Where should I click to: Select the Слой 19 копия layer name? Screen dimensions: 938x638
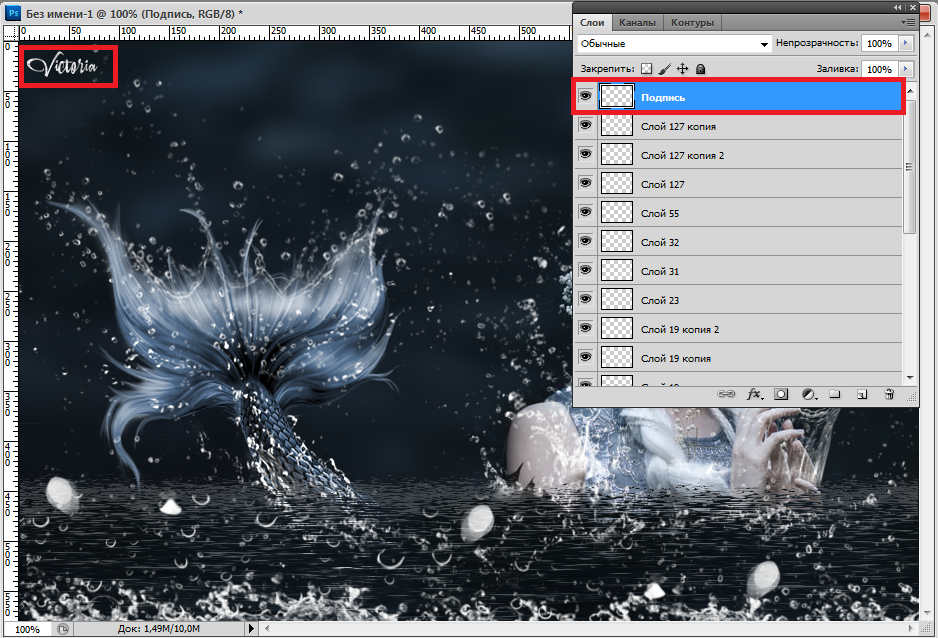click(x=676, y=359)
